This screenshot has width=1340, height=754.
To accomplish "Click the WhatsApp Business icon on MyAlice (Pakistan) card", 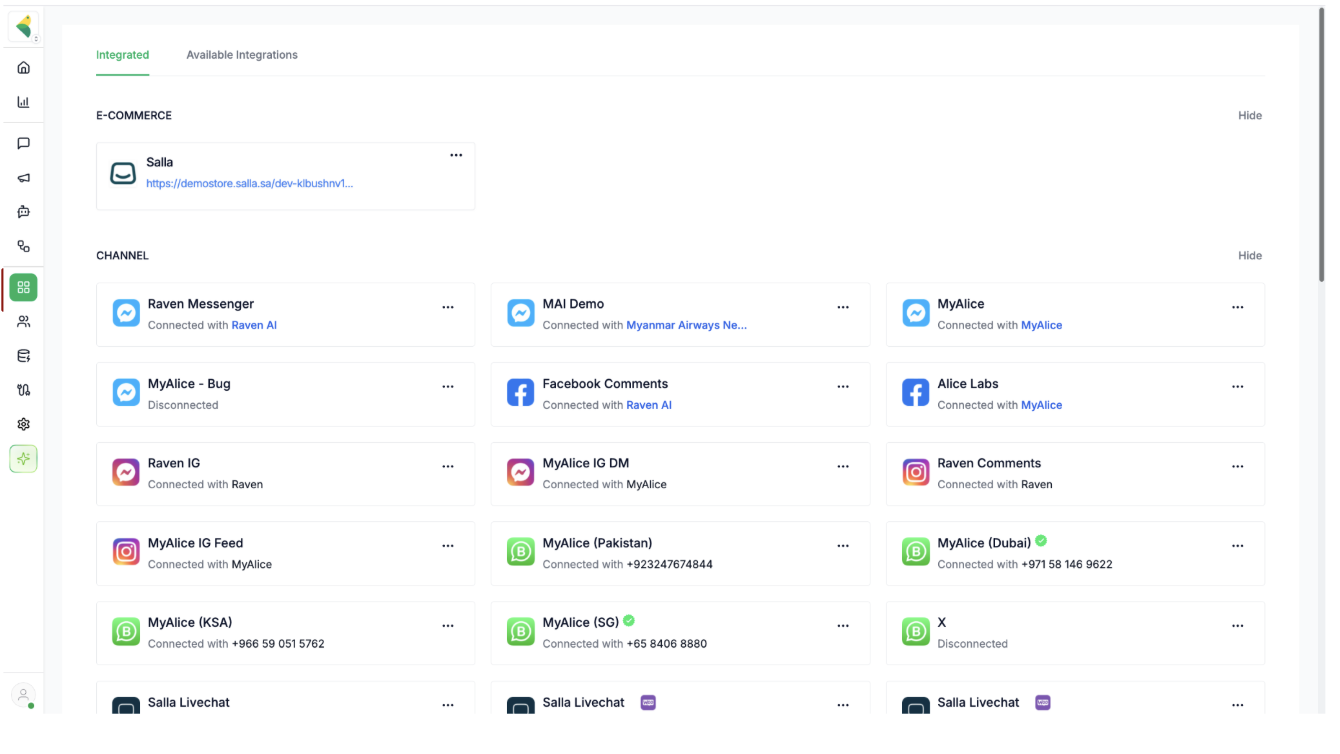I will tap(521, 552).
